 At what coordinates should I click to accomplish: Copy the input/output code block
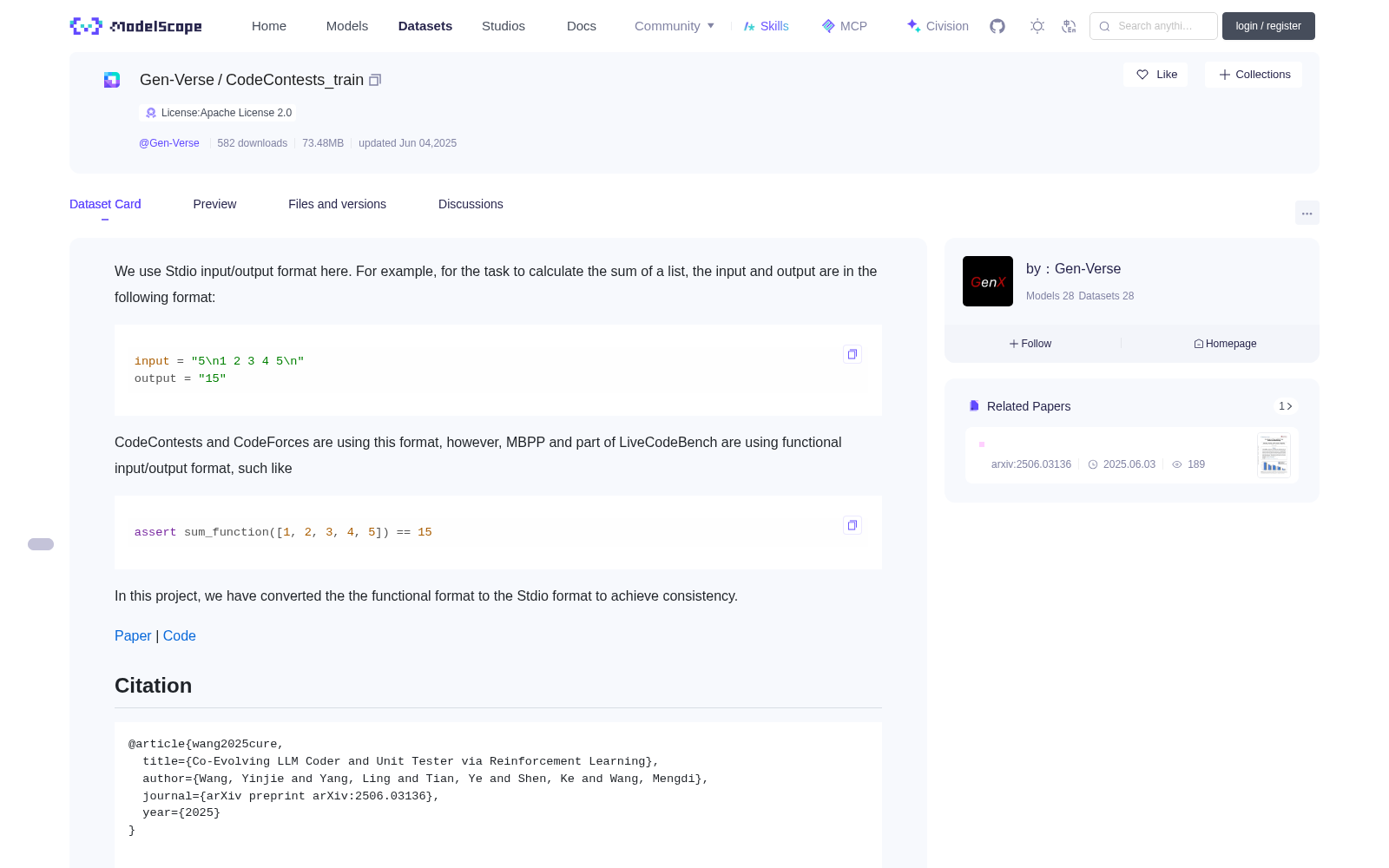click(852, 354)
